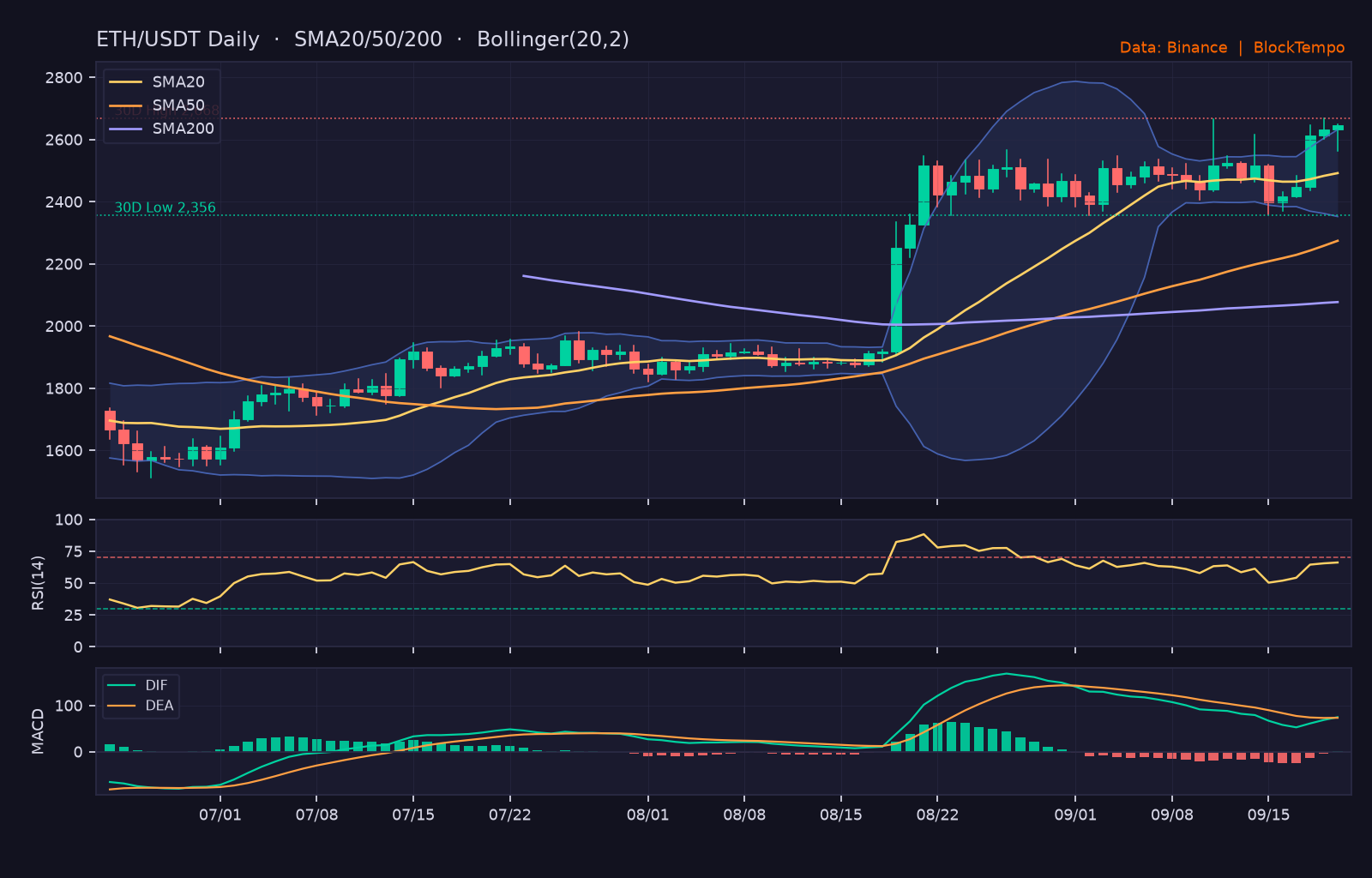Click the 100 tick on the RSI axis
This screenshot has width=1372, height=878.
(69, 520)
